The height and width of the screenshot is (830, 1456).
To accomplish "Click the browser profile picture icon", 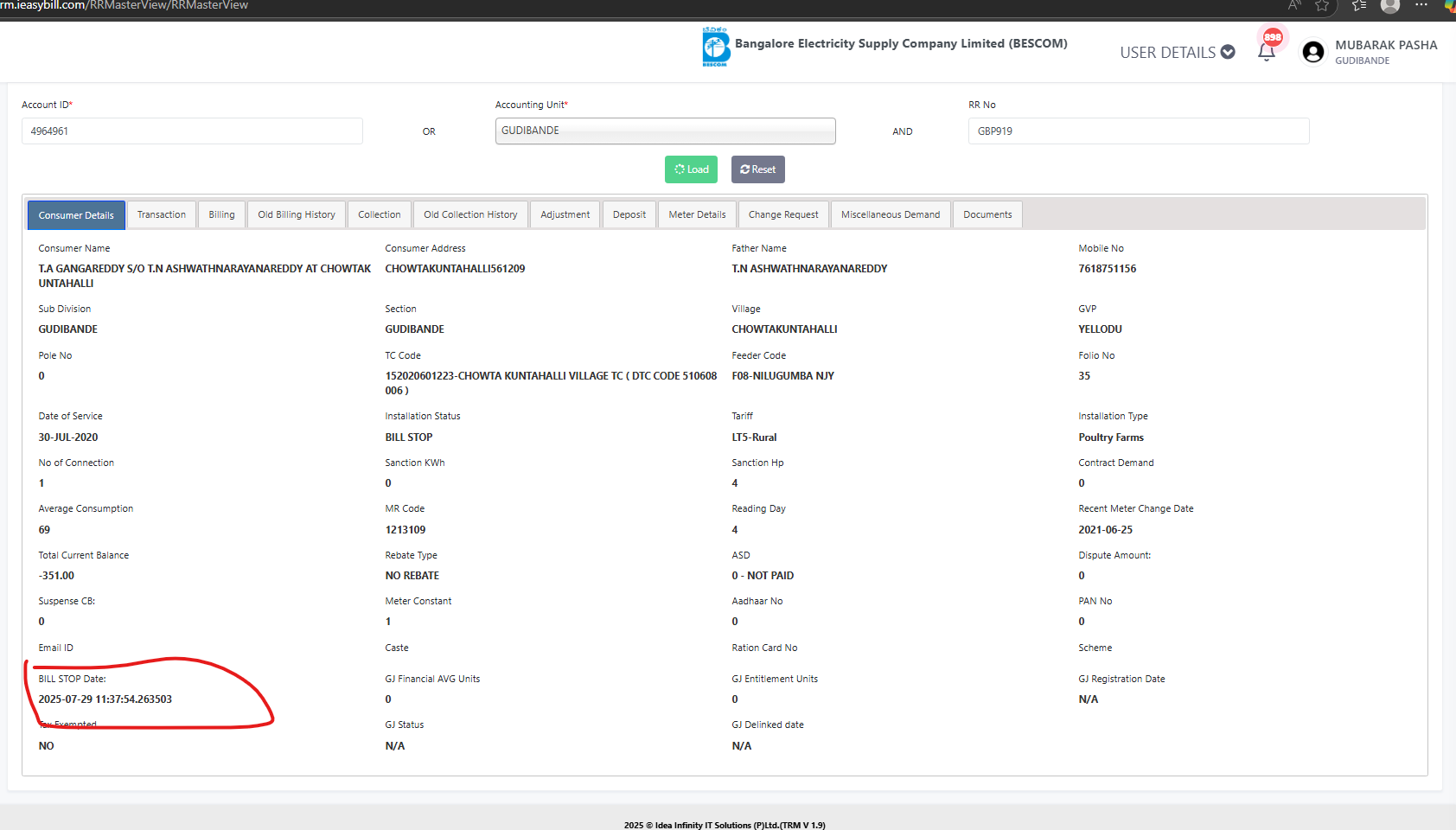I will coord(1390,6).
